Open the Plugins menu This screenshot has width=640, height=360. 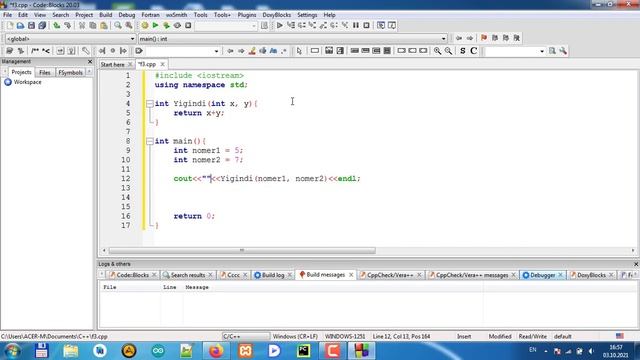(x=247, y=15)
